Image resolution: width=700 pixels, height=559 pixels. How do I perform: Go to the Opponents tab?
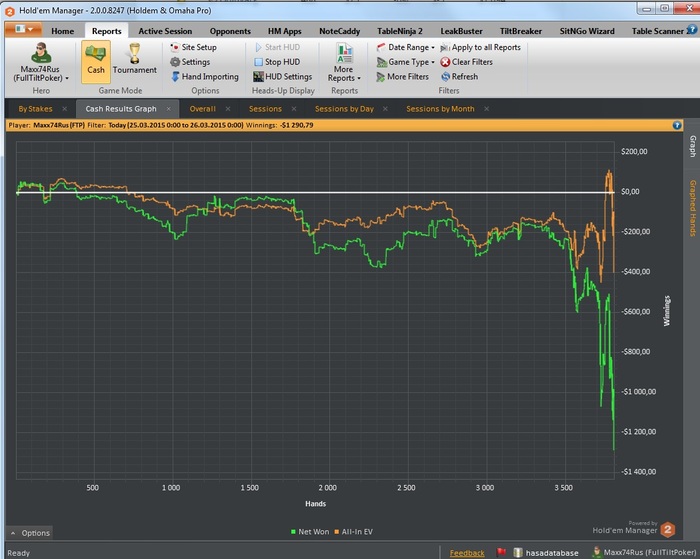(x=230, y=31)
